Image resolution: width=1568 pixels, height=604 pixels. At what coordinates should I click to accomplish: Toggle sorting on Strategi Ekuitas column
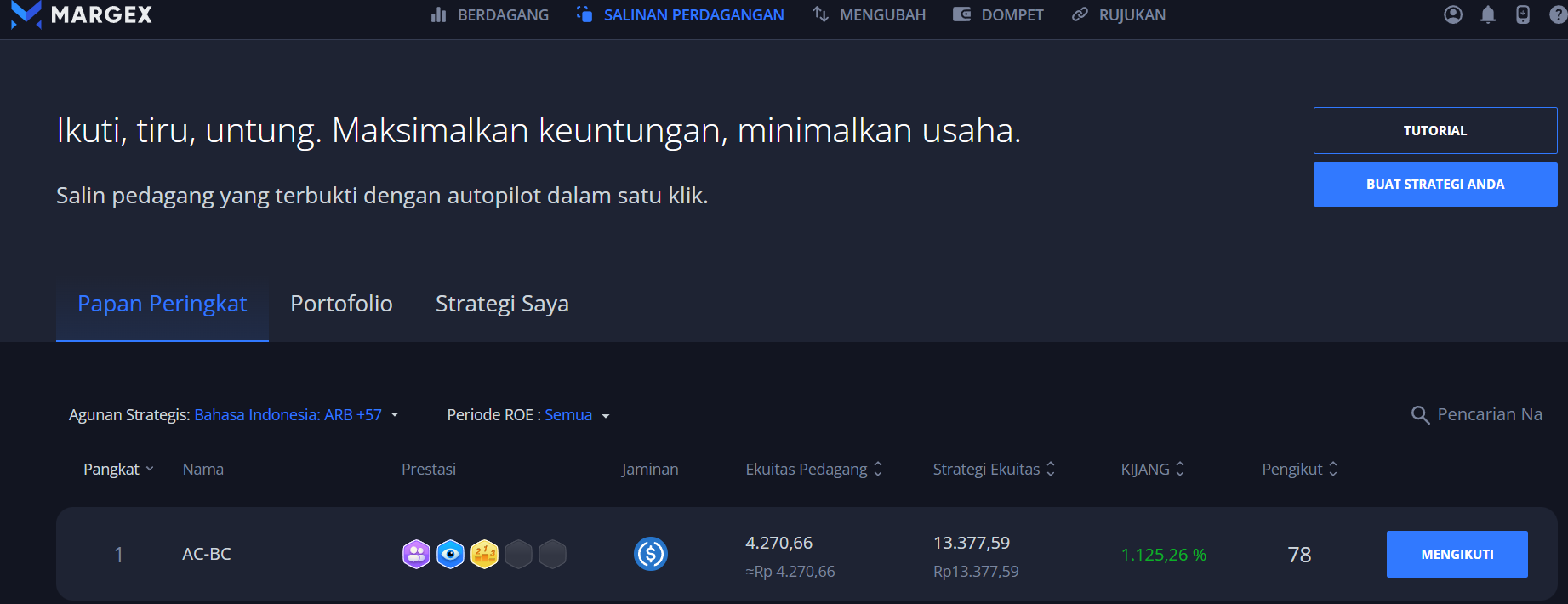[x=993, y=469]
